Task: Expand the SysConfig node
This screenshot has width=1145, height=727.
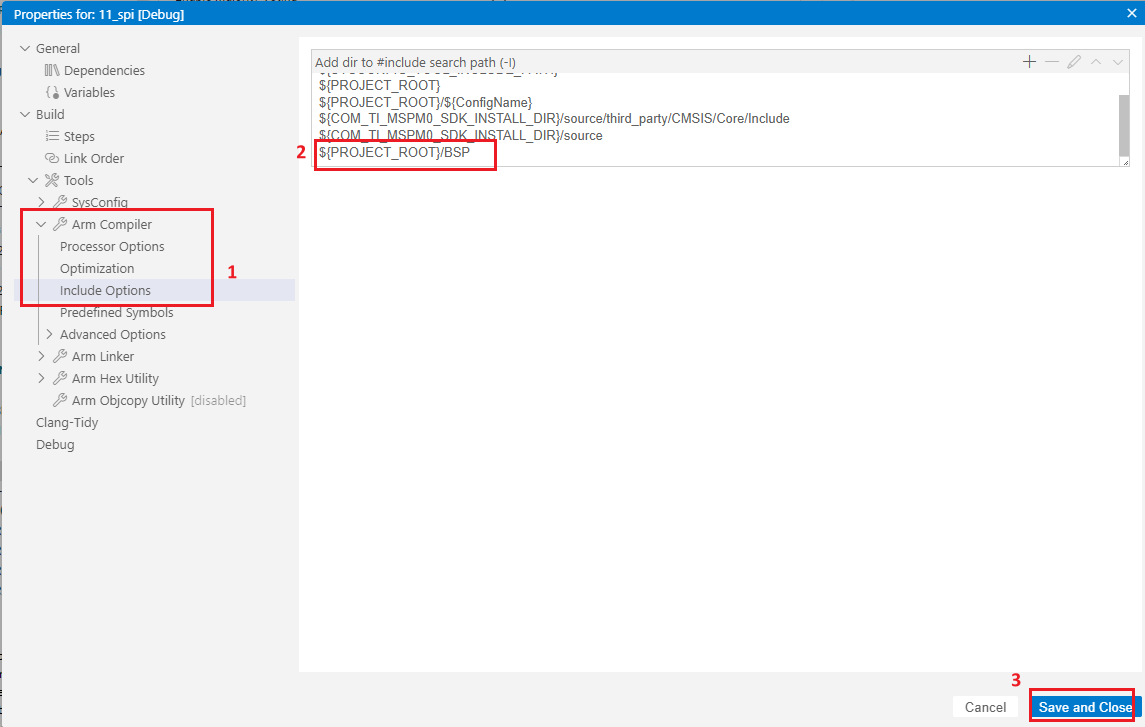Action: pos(41,201)
